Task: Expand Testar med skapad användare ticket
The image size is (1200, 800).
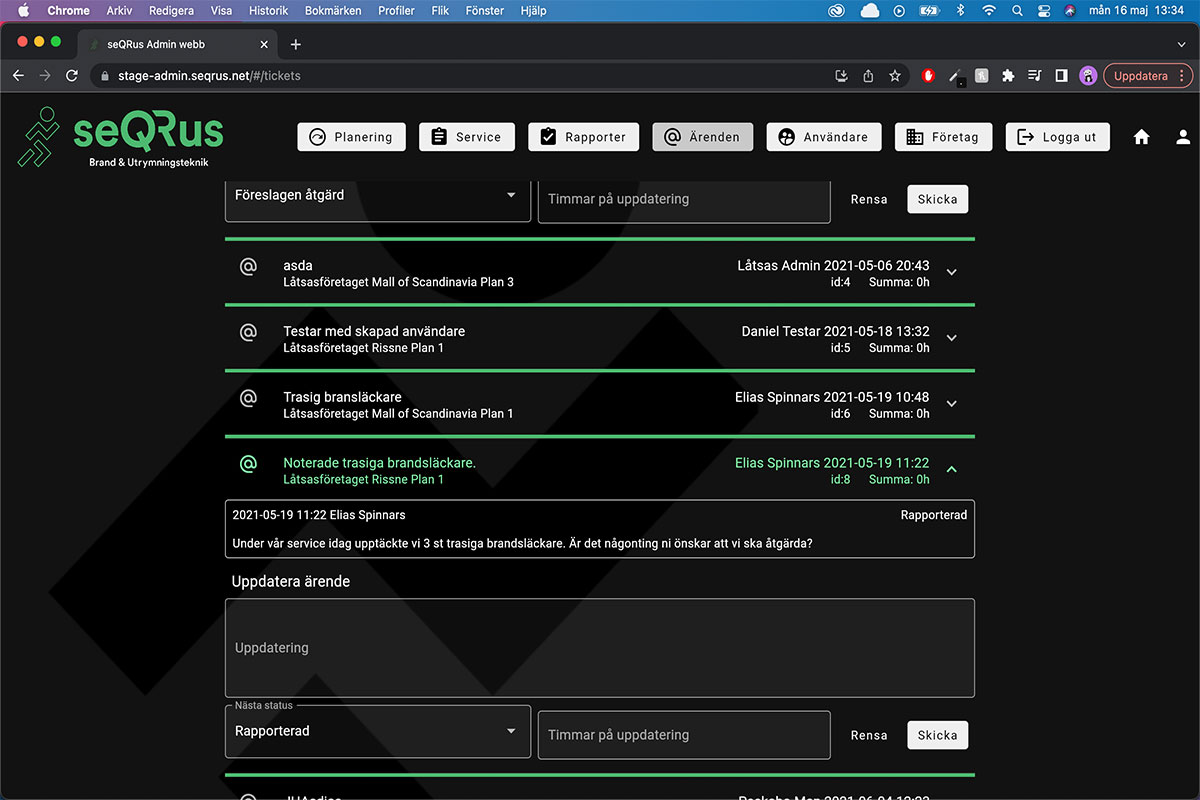Action: [x=951, y=338]
